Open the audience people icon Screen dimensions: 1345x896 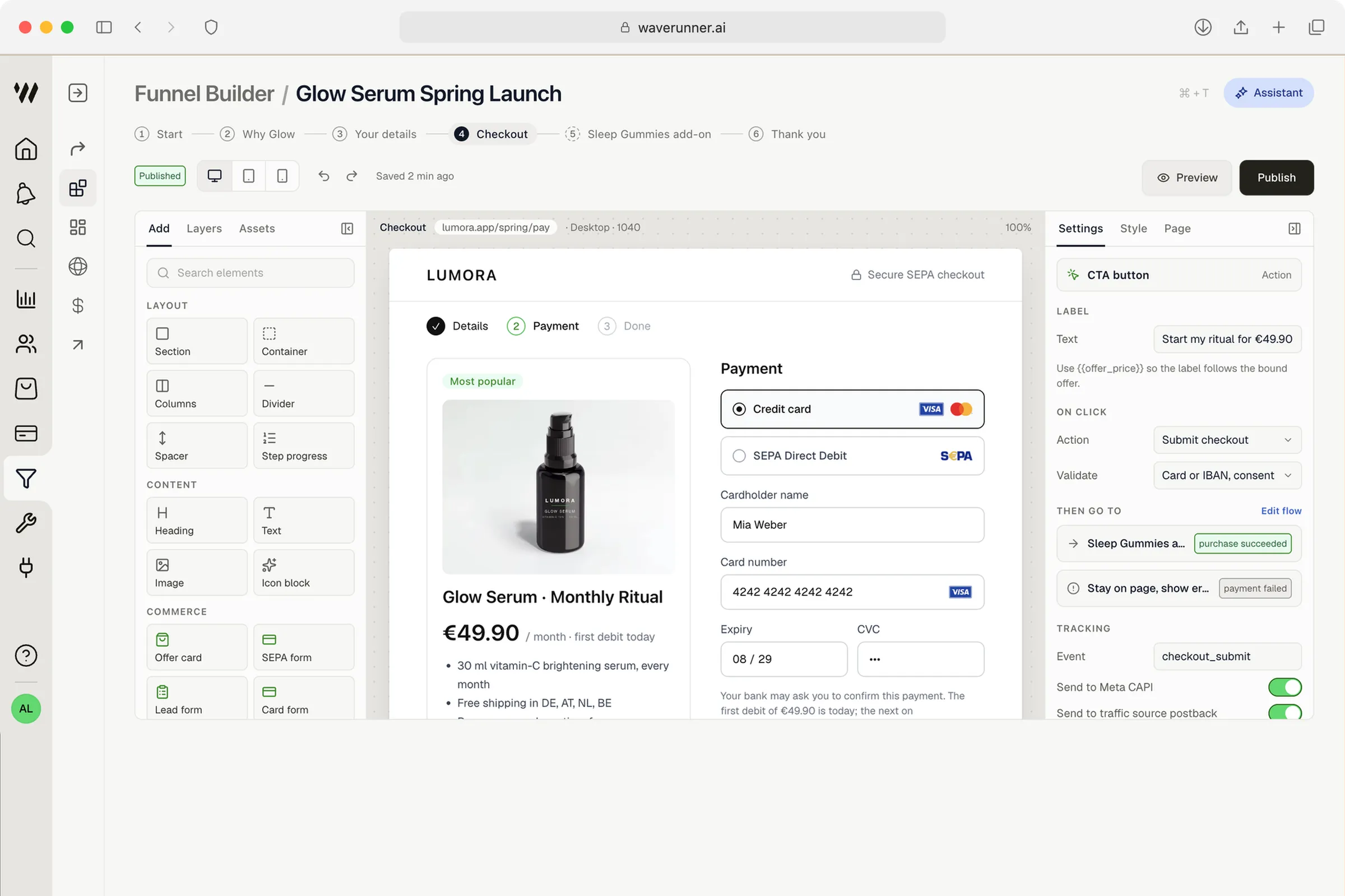tap(26, 343)
